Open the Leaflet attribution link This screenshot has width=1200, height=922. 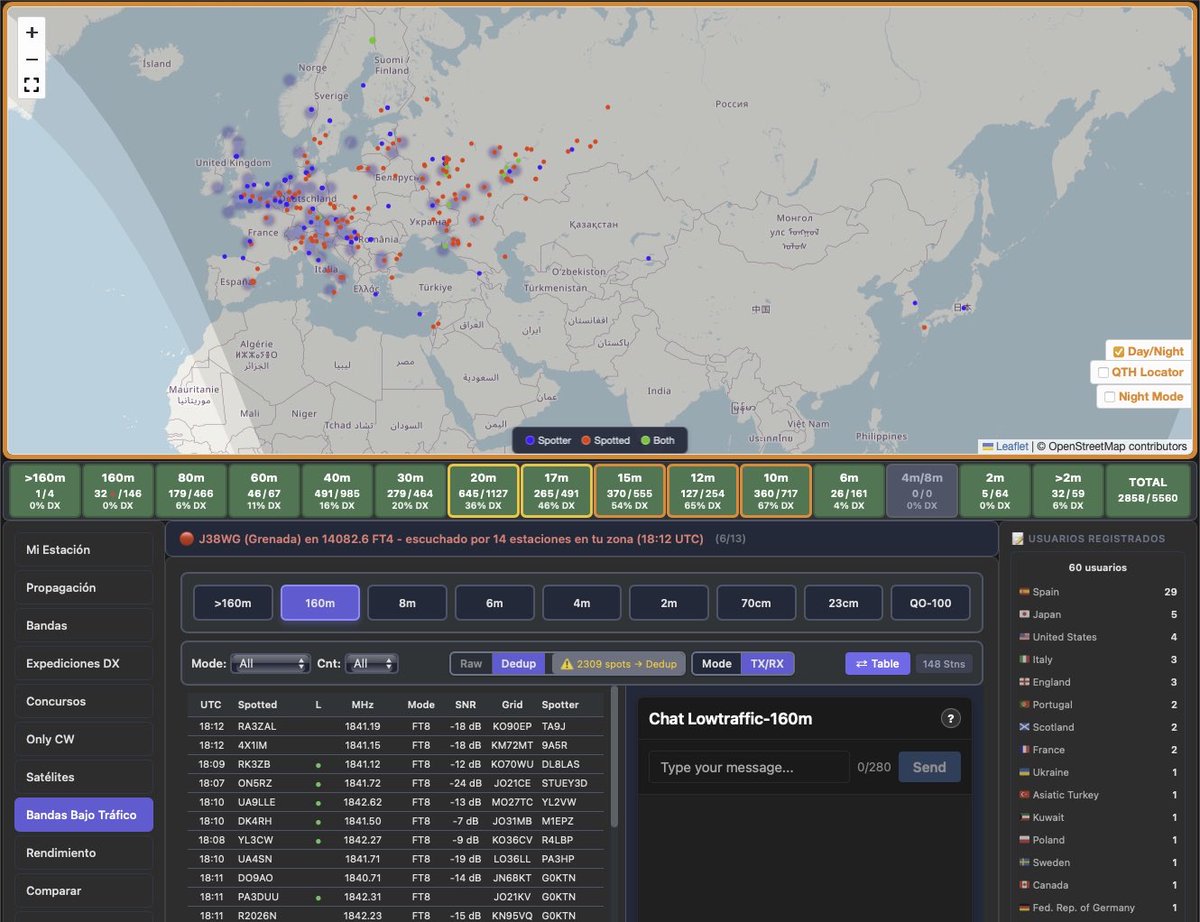click(x=1005, y=447)
